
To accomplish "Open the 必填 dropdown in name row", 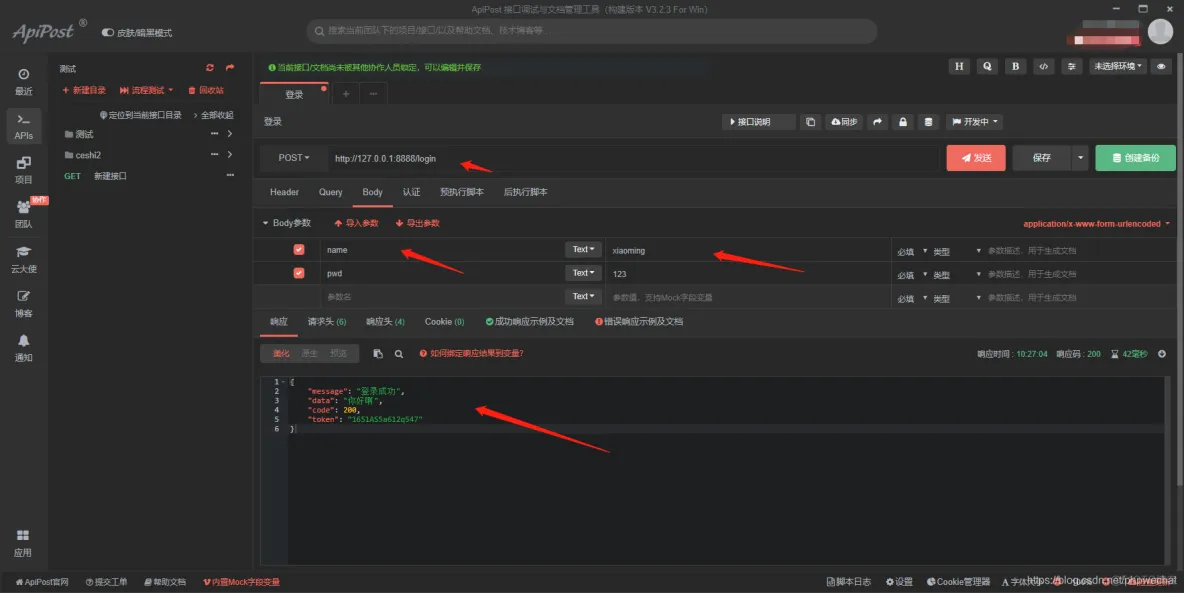I will (x=911, y=251).
